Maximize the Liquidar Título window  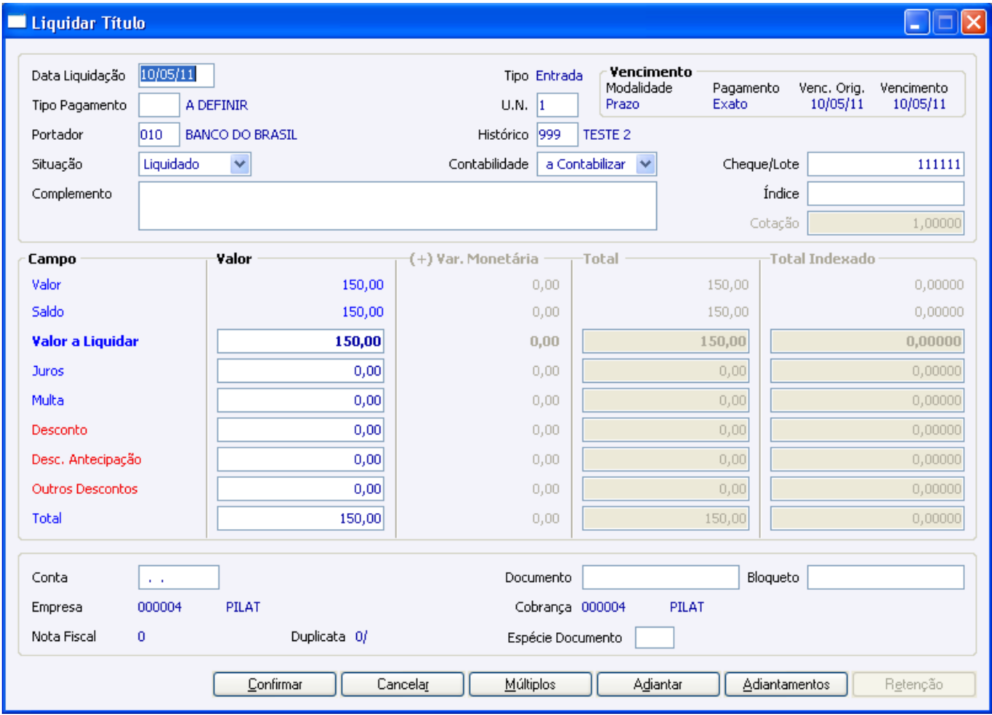pyautogui.click(x=945, y=23)
